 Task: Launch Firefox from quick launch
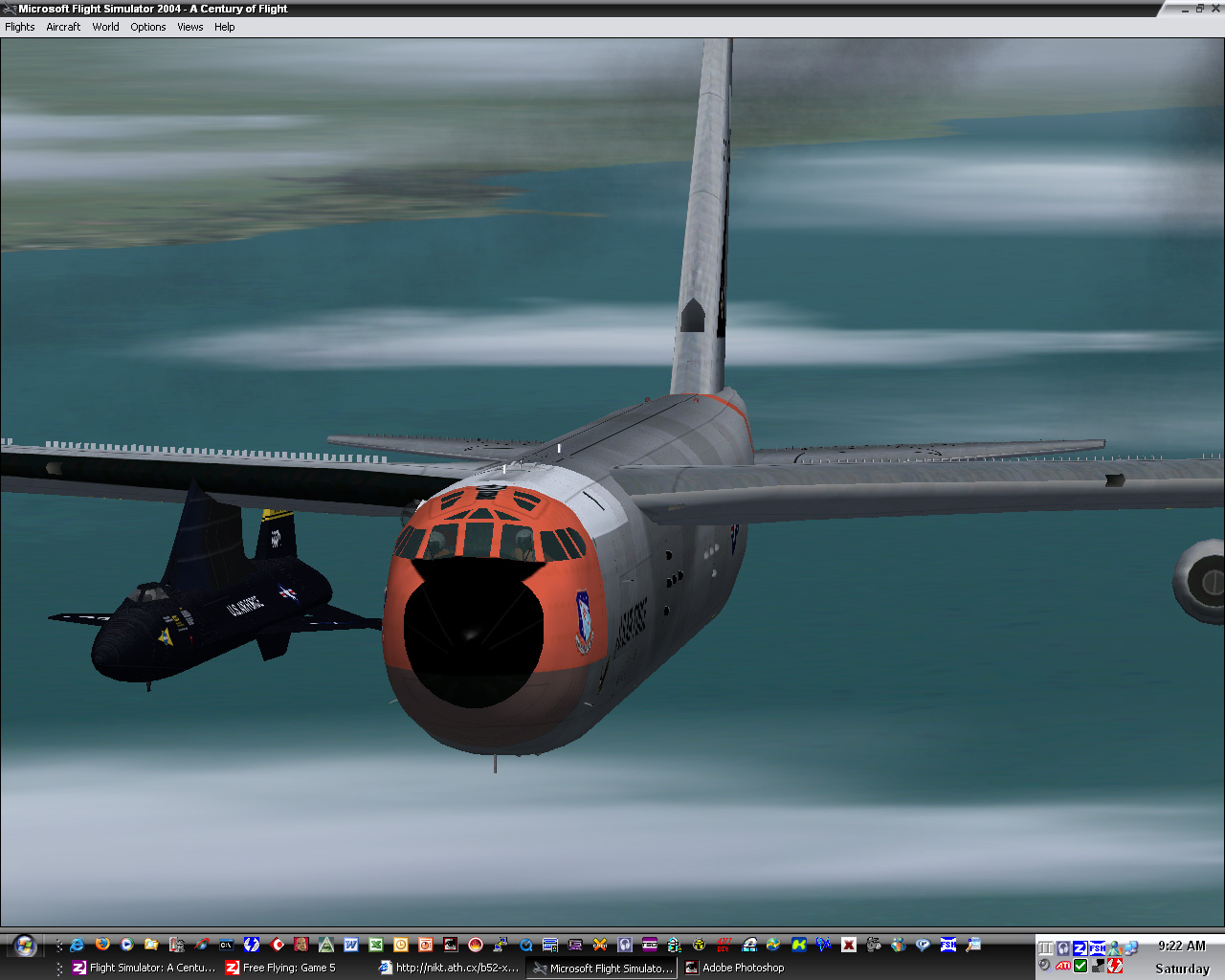(102, 945)
